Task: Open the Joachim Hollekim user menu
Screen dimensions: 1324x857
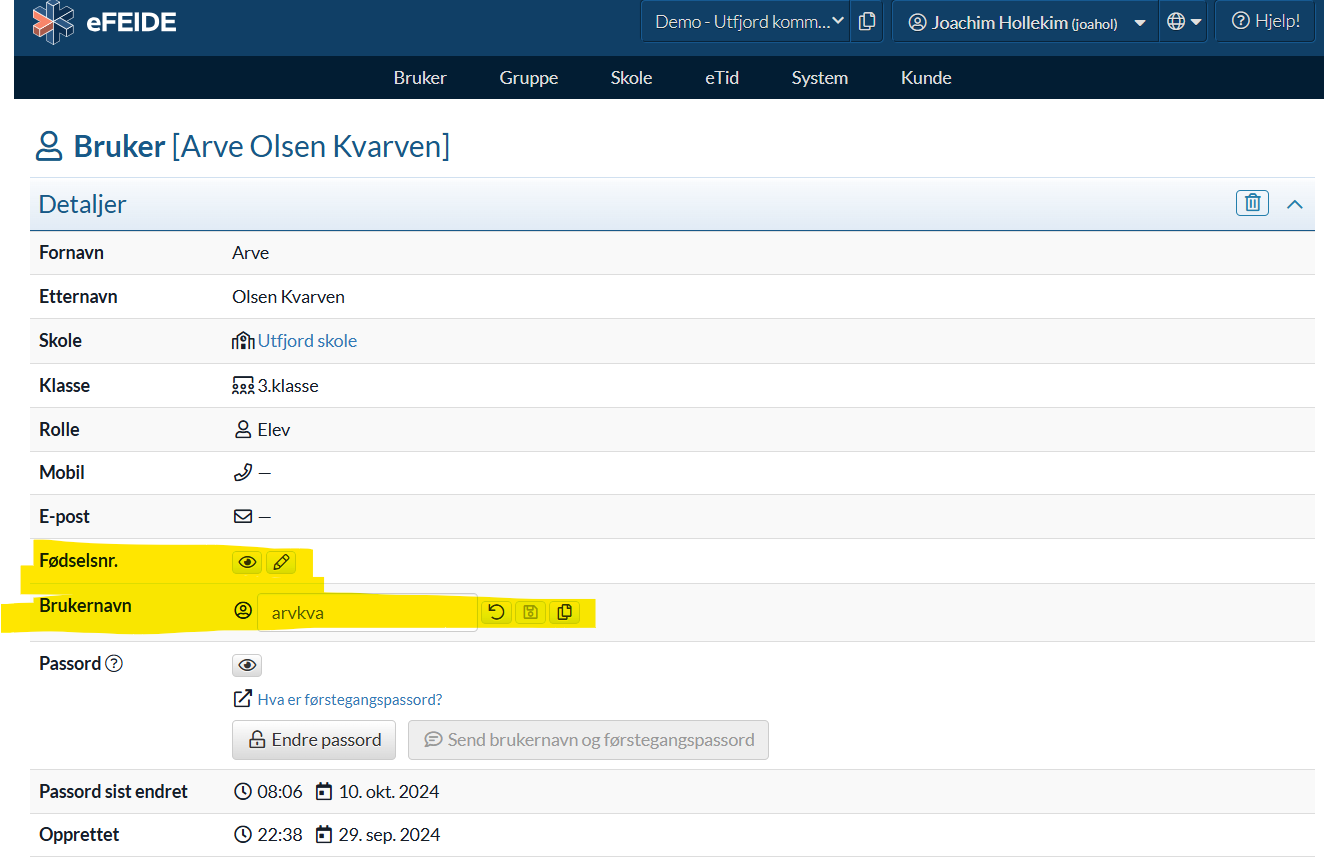Action: 1025,22
